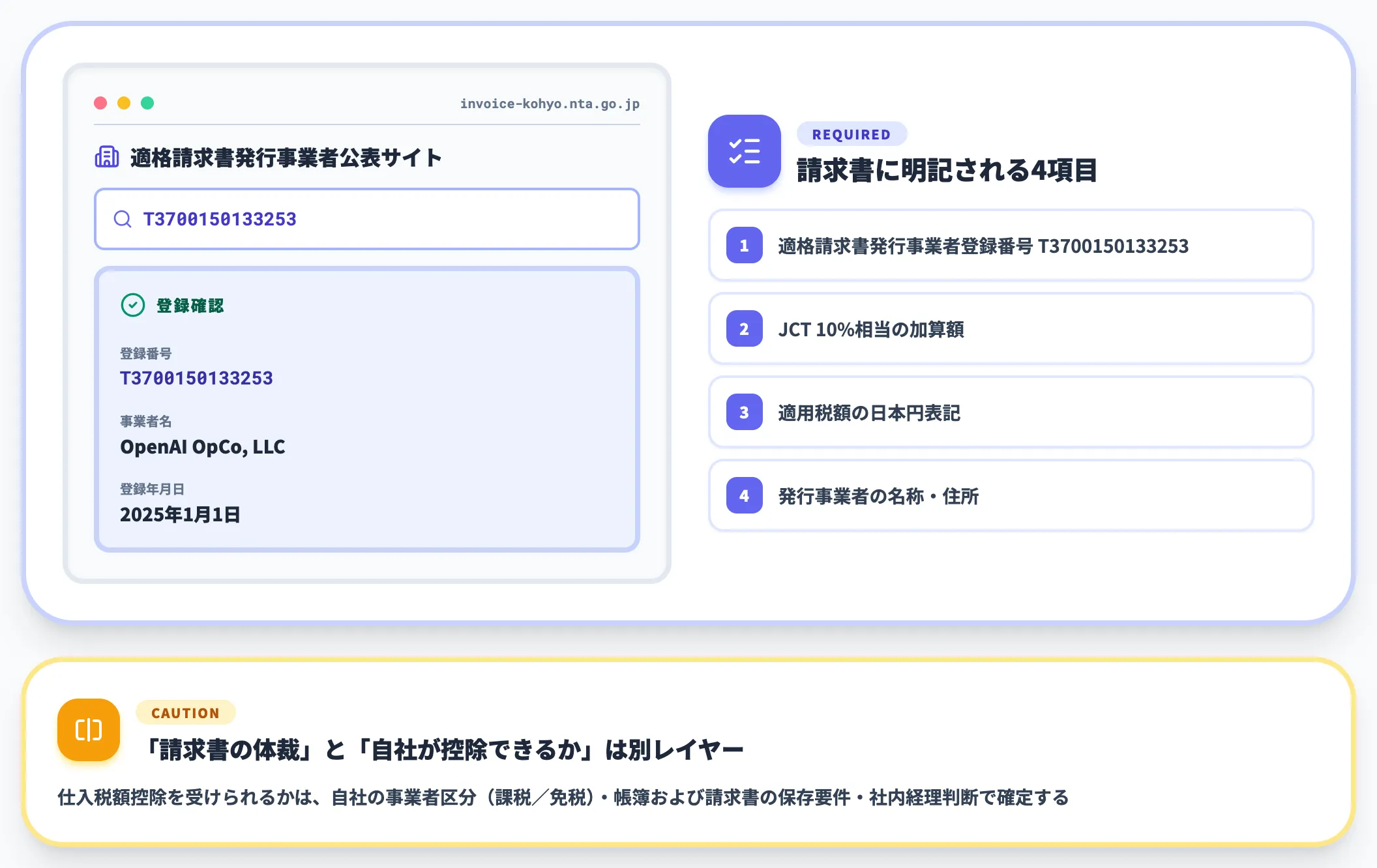This screenshot has height=868, width=1377.
Task: Click the magnifier search icon
Action: (x=123, y=219)
